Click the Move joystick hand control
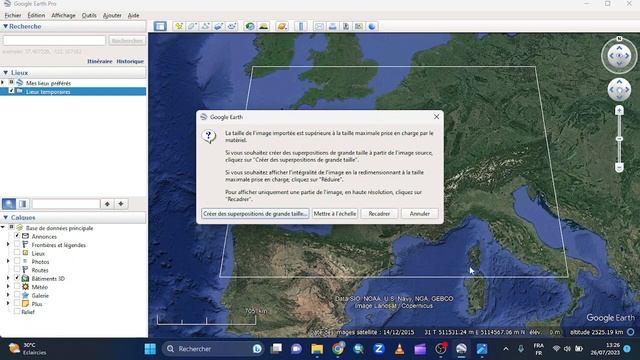 tap(619, 90)
